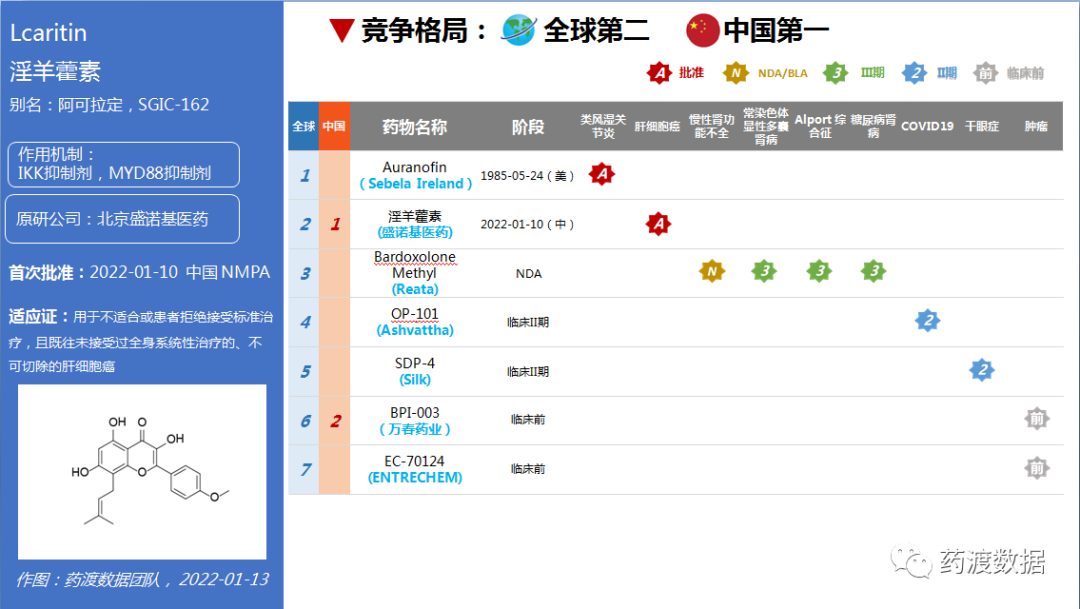Expand the COVID19 column header
This screenshot has width=1080, height=609.
coord(926,126)
